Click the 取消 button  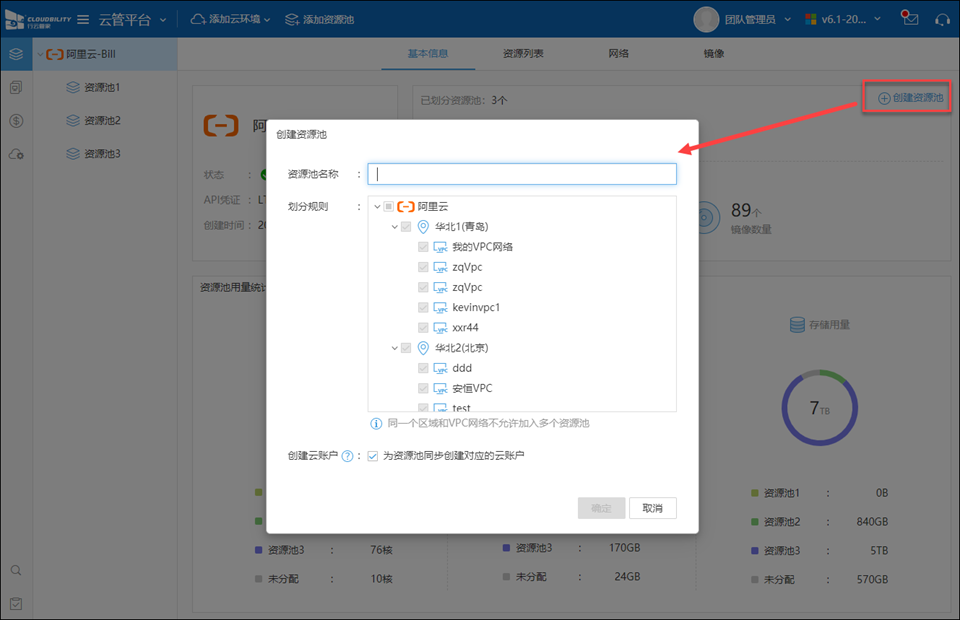(653, 508)
